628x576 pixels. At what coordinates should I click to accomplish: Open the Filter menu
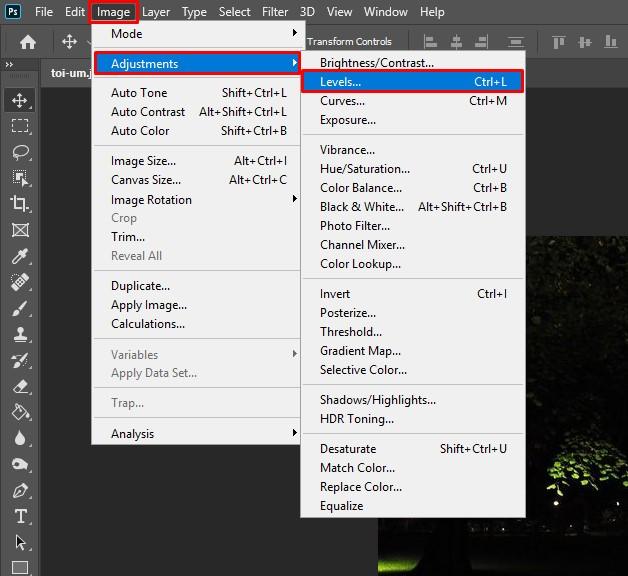[x=275, y=12]
